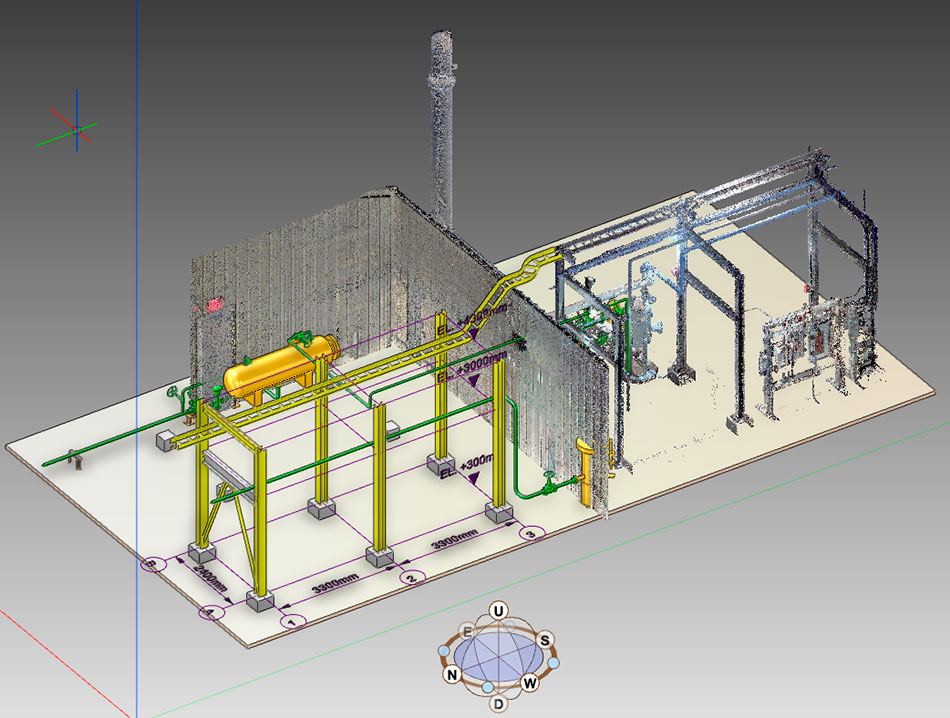Switch to the D (Down) compass view

pos(499,704)
